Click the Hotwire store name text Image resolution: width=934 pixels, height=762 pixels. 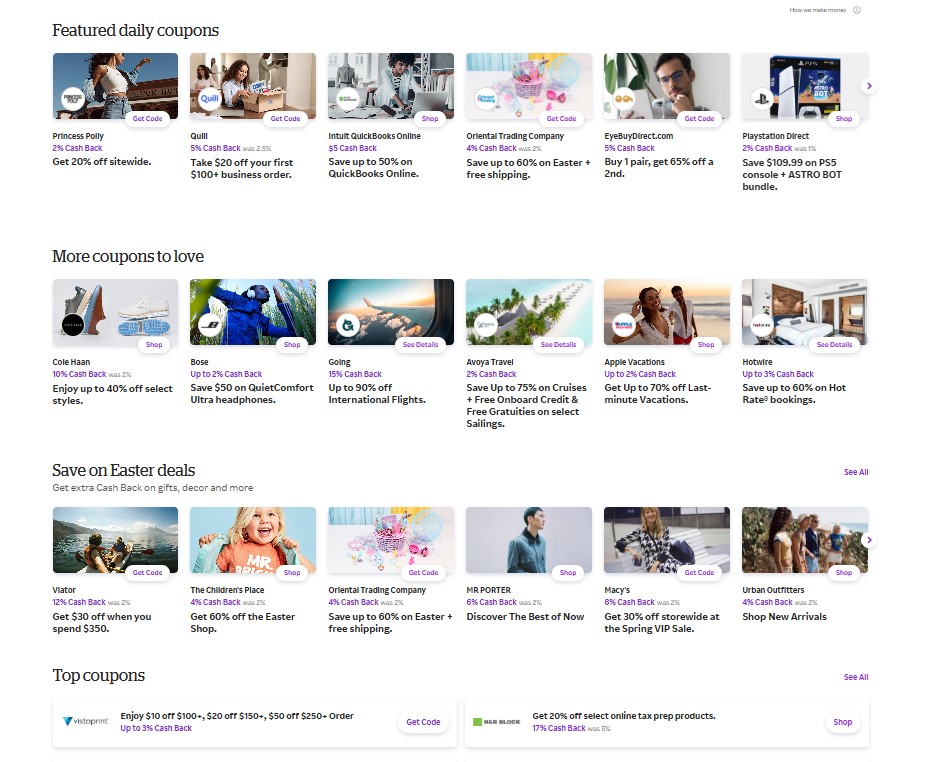[757, 362]
